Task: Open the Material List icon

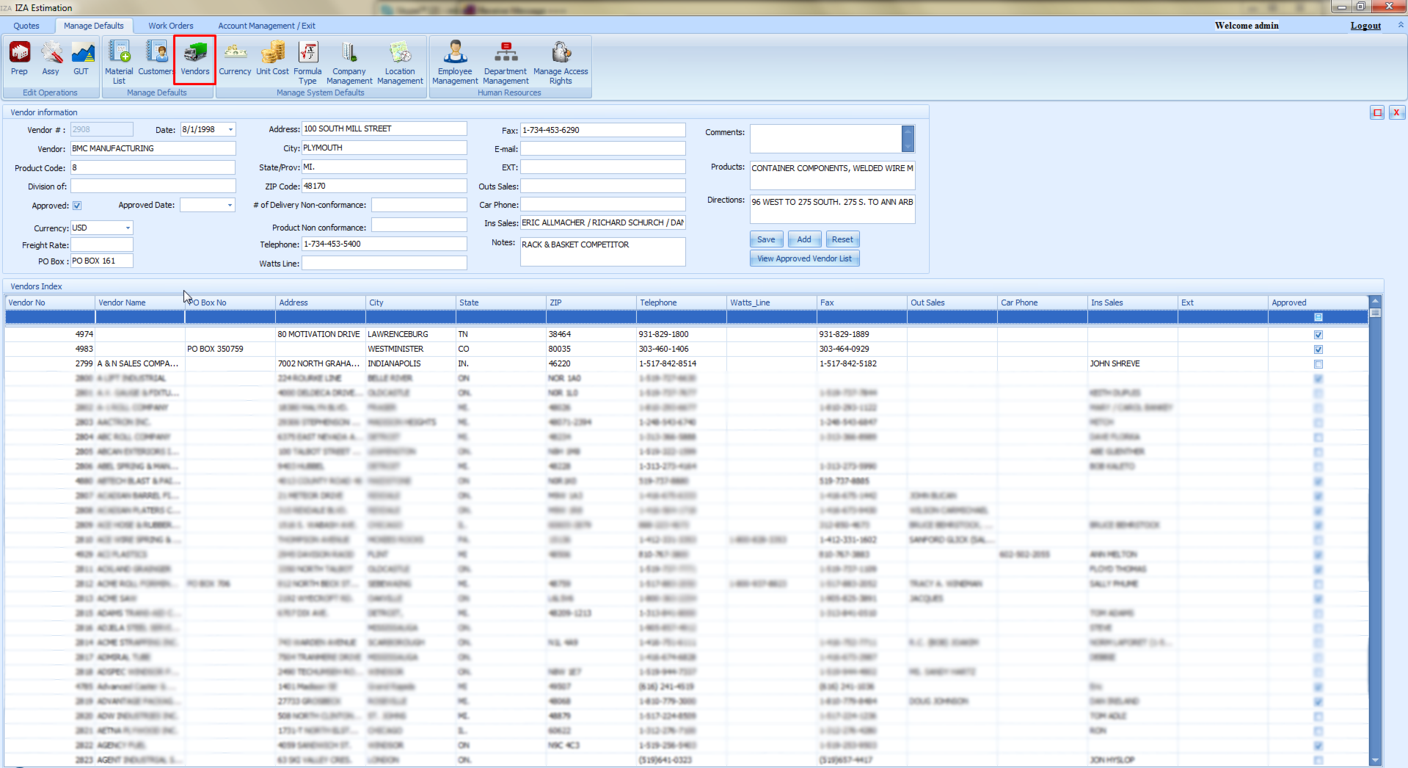Action: pos(119,60)
